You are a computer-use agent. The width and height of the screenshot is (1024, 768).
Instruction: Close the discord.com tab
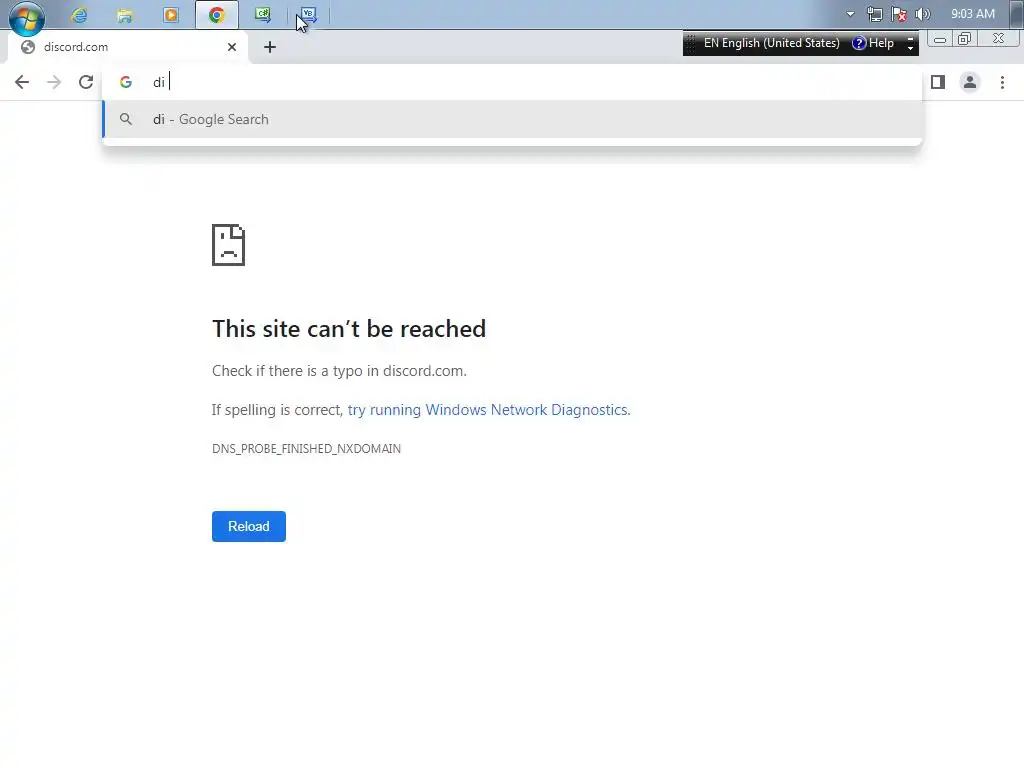click(232, 47)
